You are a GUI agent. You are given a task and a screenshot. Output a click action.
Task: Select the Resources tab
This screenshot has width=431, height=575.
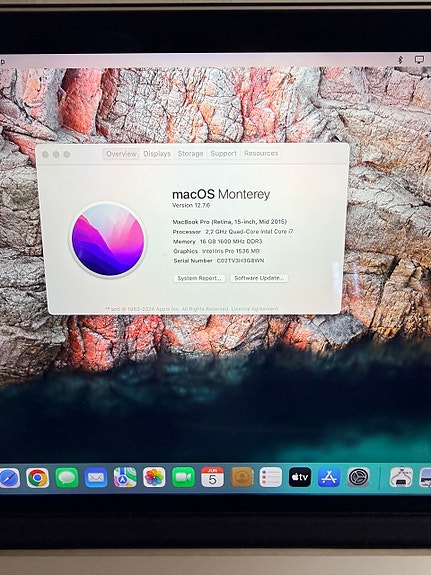261,153
